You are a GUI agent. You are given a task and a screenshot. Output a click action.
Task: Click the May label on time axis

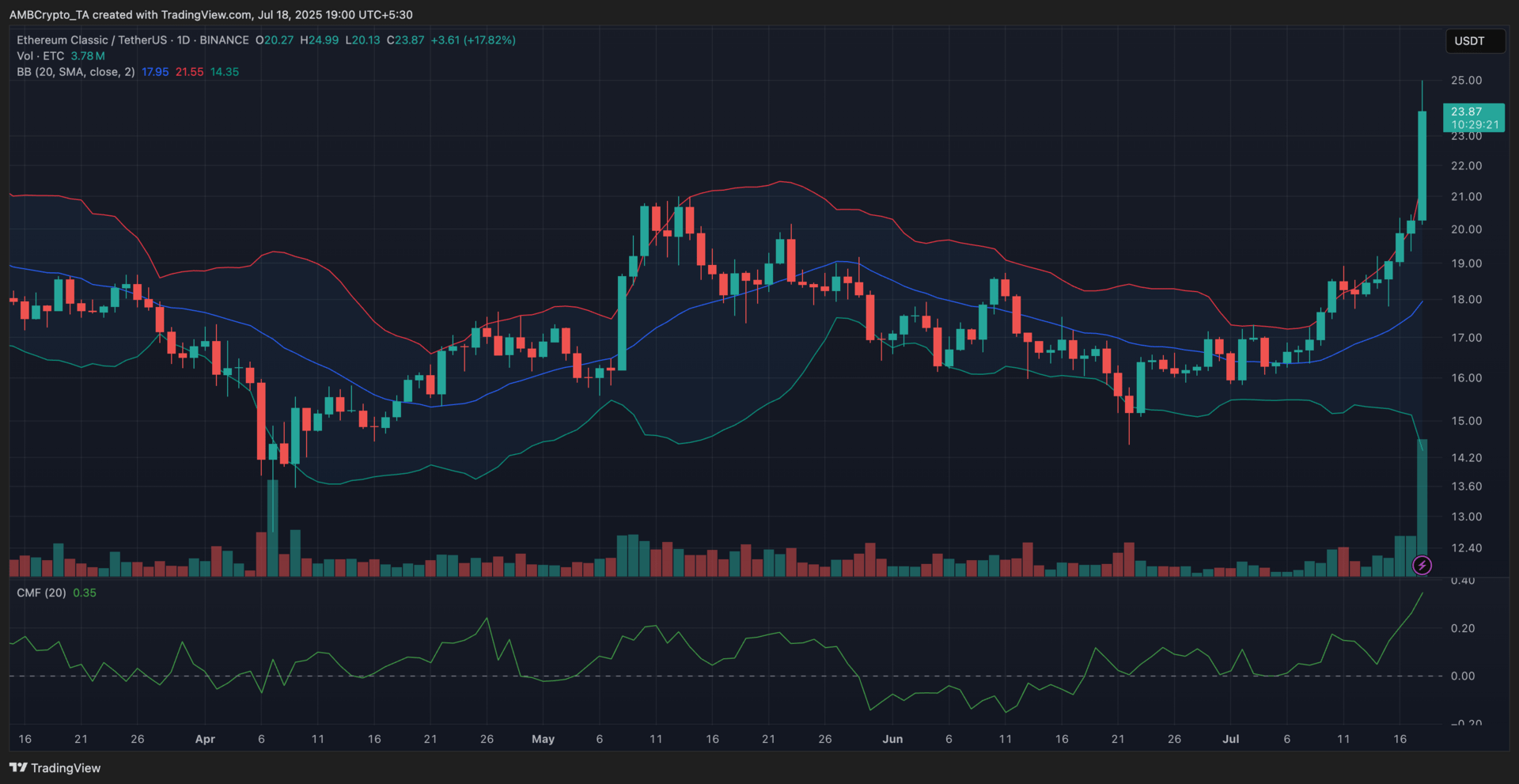[x=543, y=739]
